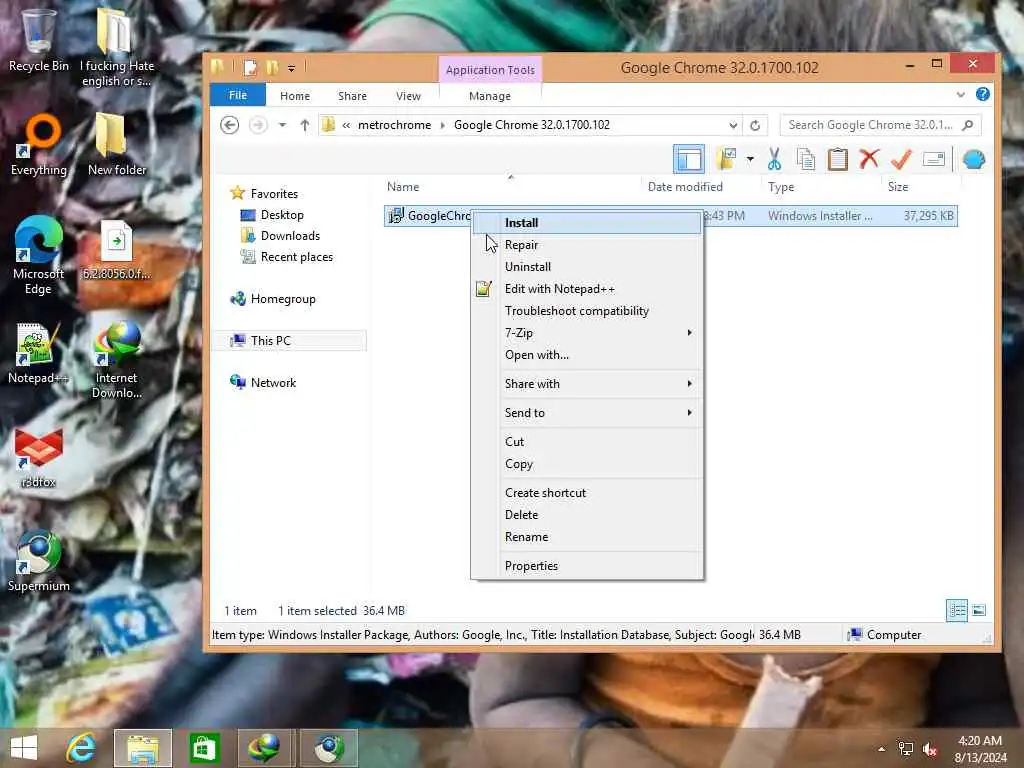Expand the 7-Zip submenu
This screenshot has height=768, width=1024.
tap(587, 333)
